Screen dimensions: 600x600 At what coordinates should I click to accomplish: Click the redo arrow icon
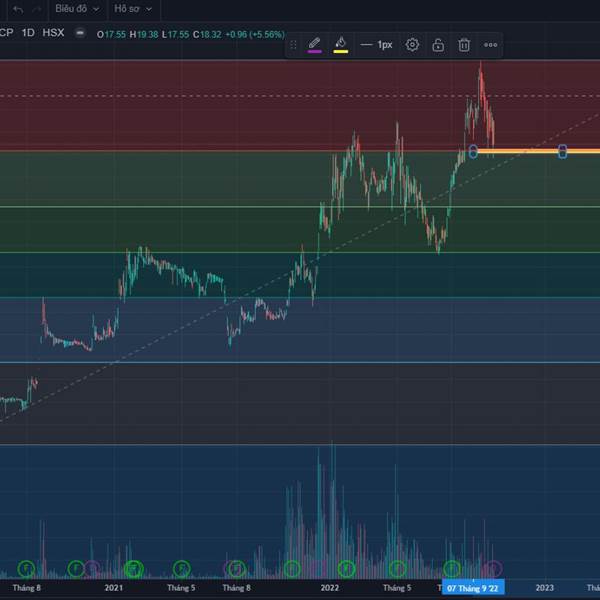coord(37,10)
